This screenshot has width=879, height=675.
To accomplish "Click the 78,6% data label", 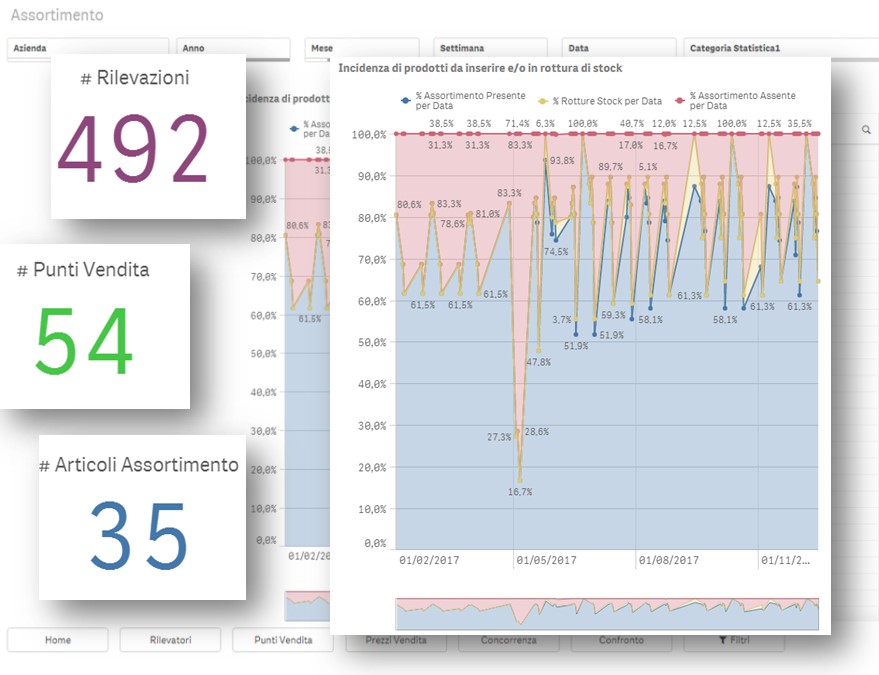I will pos(452,224).
